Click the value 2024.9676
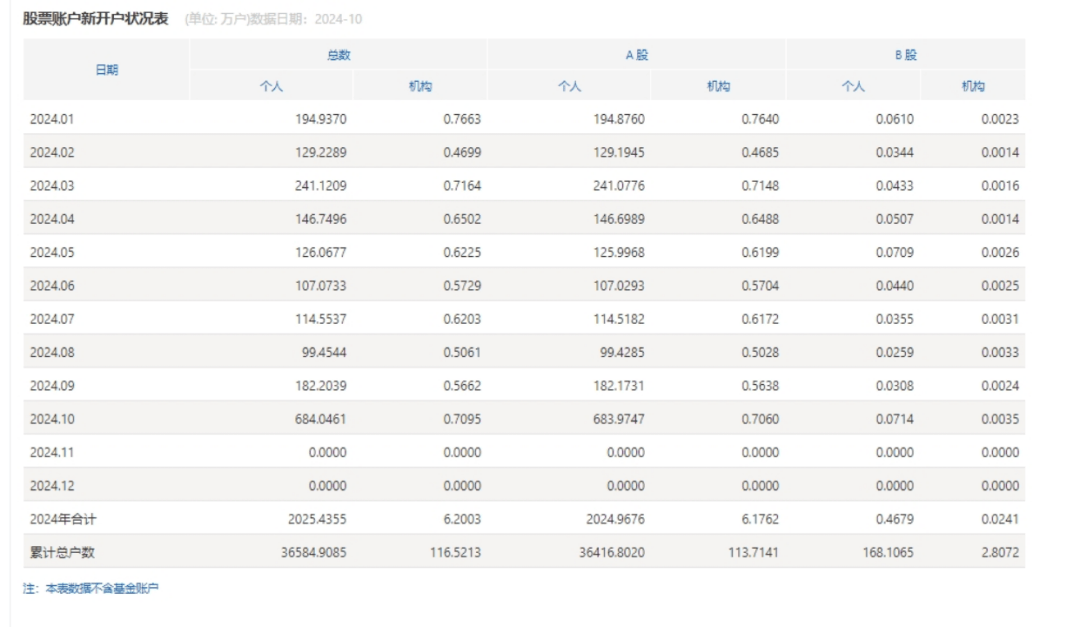This screenshot has width=1080, height=627. coord(616,519)
